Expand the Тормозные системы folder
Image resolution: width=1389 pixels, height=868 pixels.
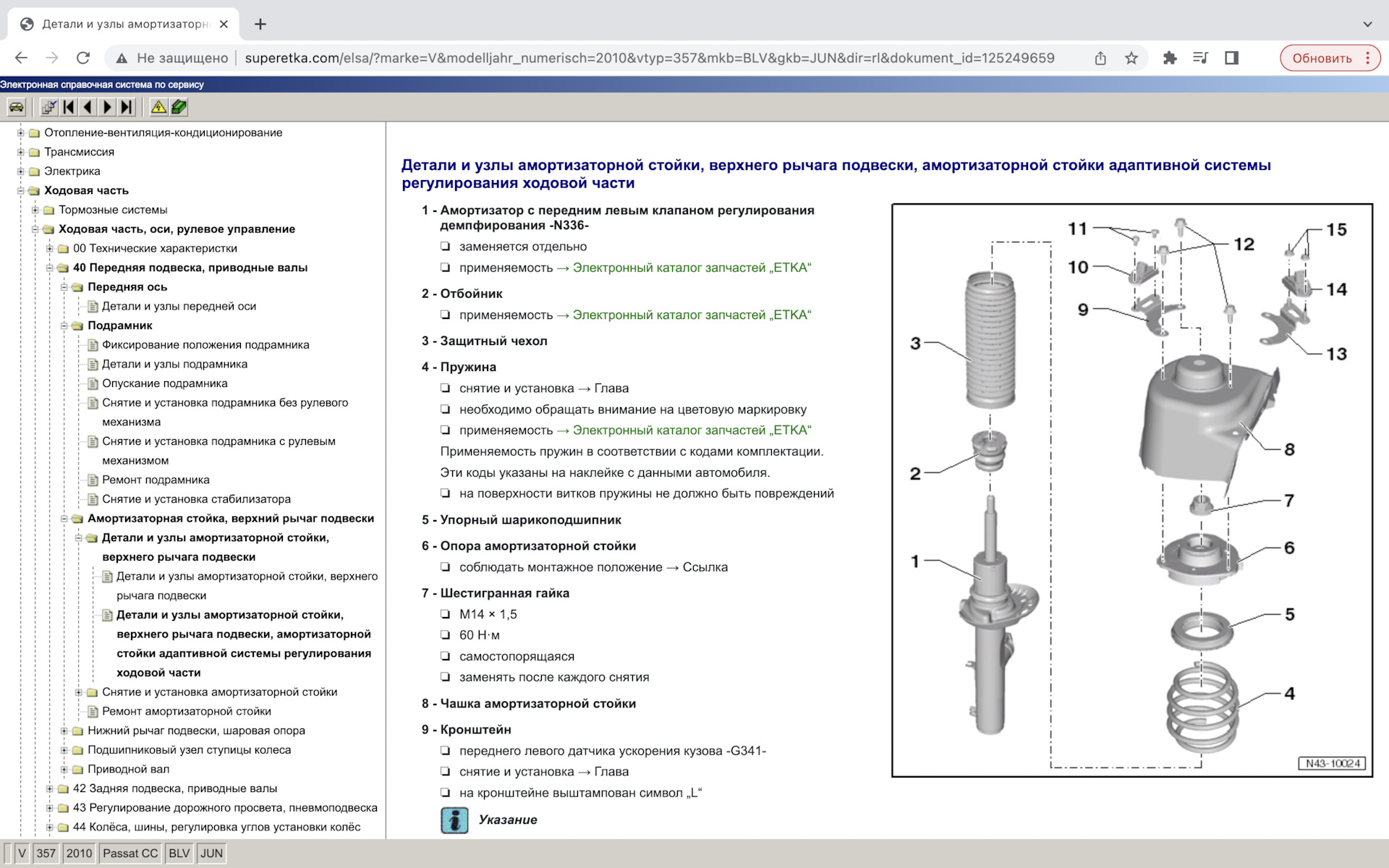pos(35,210)
